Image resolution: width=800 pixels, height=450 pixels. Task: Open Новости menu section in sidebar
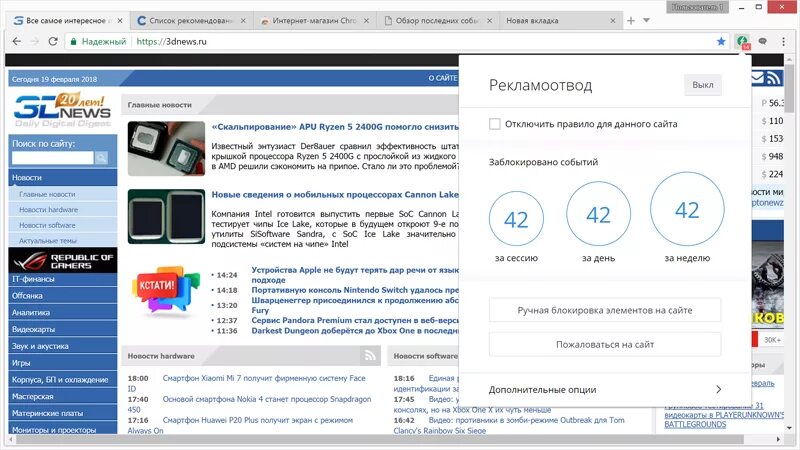click(x=62, y=178)
